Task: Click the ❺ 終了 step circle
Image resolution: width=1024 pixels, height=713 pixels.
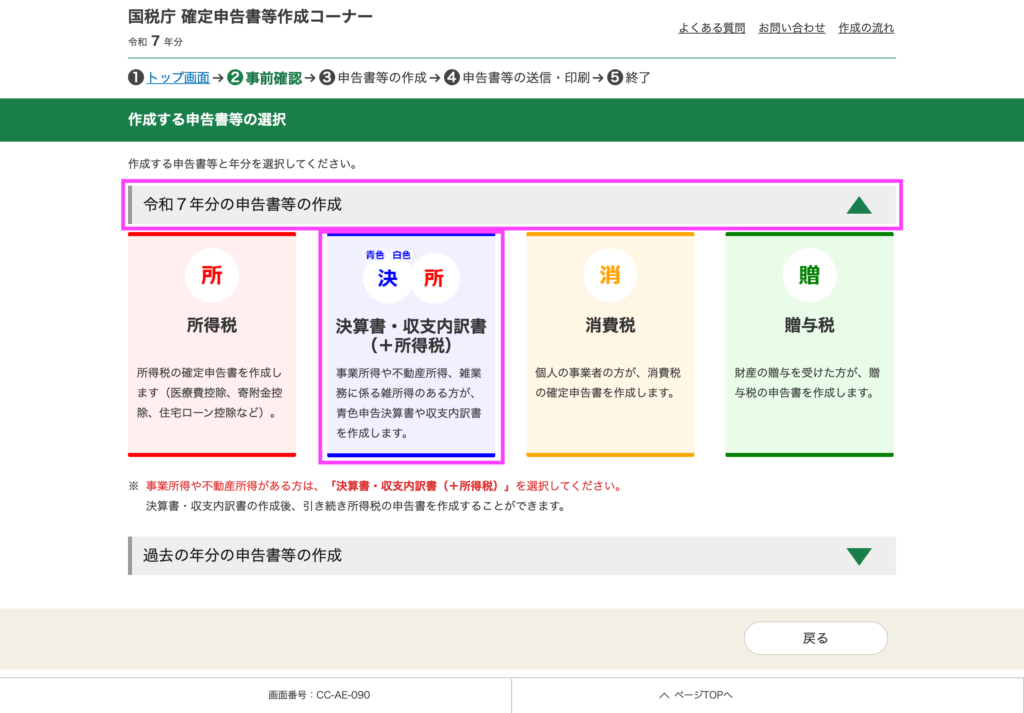Action: tap(614, 78)
